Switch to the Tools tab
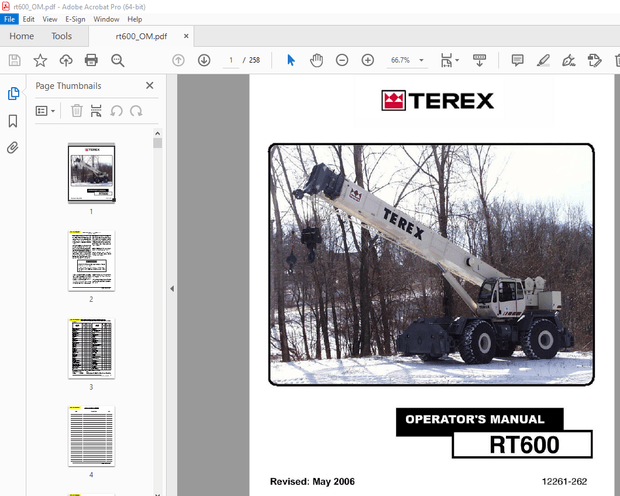The width and height of the screenshot is (620, 496). point(61,36)
